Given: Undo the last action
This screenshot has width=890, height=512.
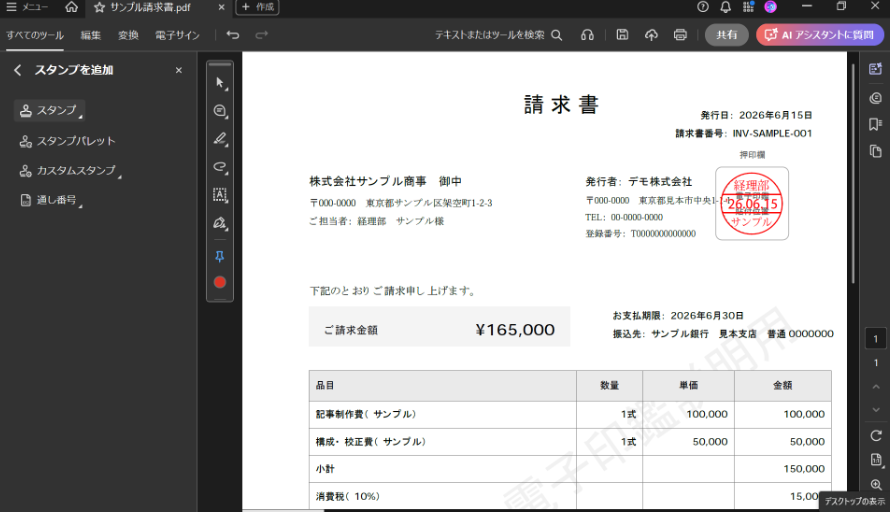Looking at the screenshot, I should click(x=233, y=35).
